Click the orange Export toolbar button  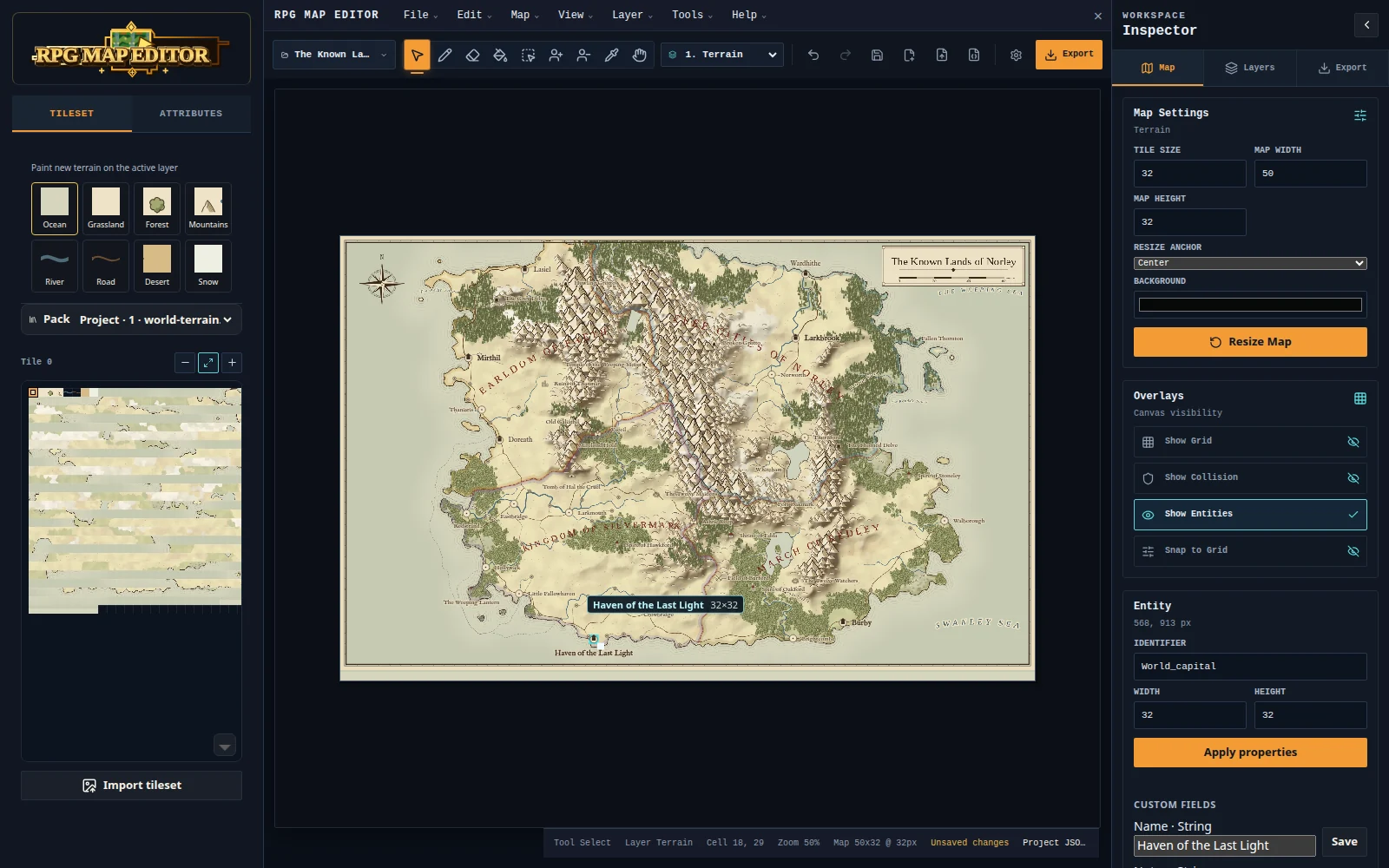coord(1069,55)
